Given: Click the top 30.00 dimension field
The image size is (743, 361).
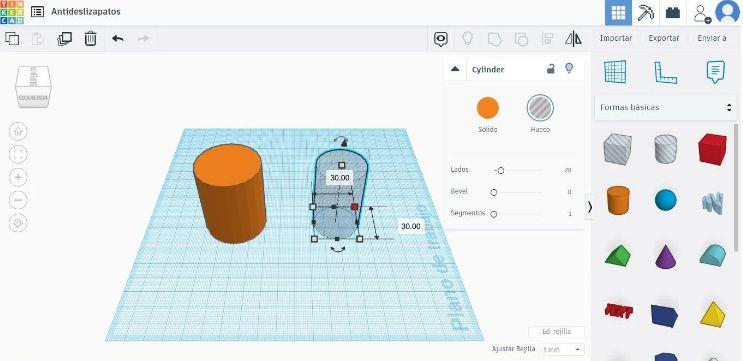Looking at the screenshot, I should pyautogui.click(x=340, y=178).
